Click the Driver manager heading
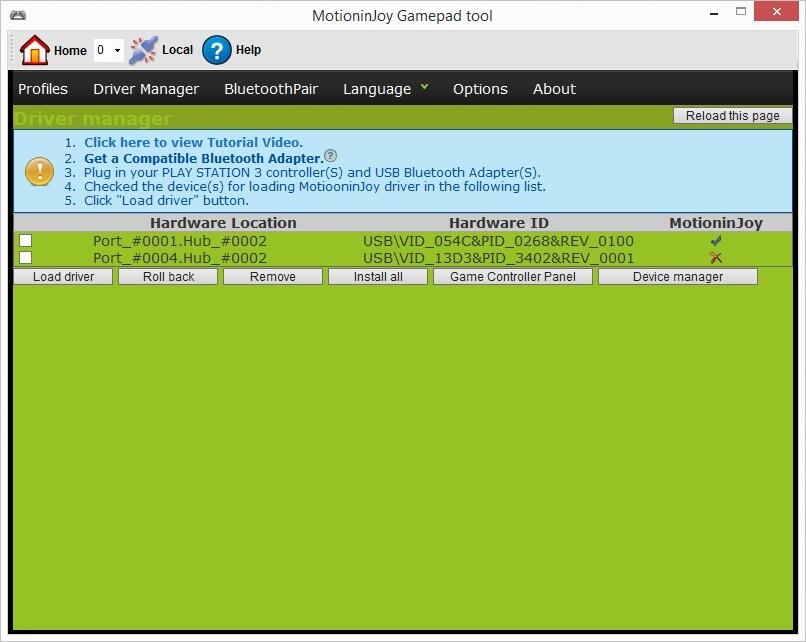Image resolution: width=806 pixels, height=642 pixels. coord(92,119)
